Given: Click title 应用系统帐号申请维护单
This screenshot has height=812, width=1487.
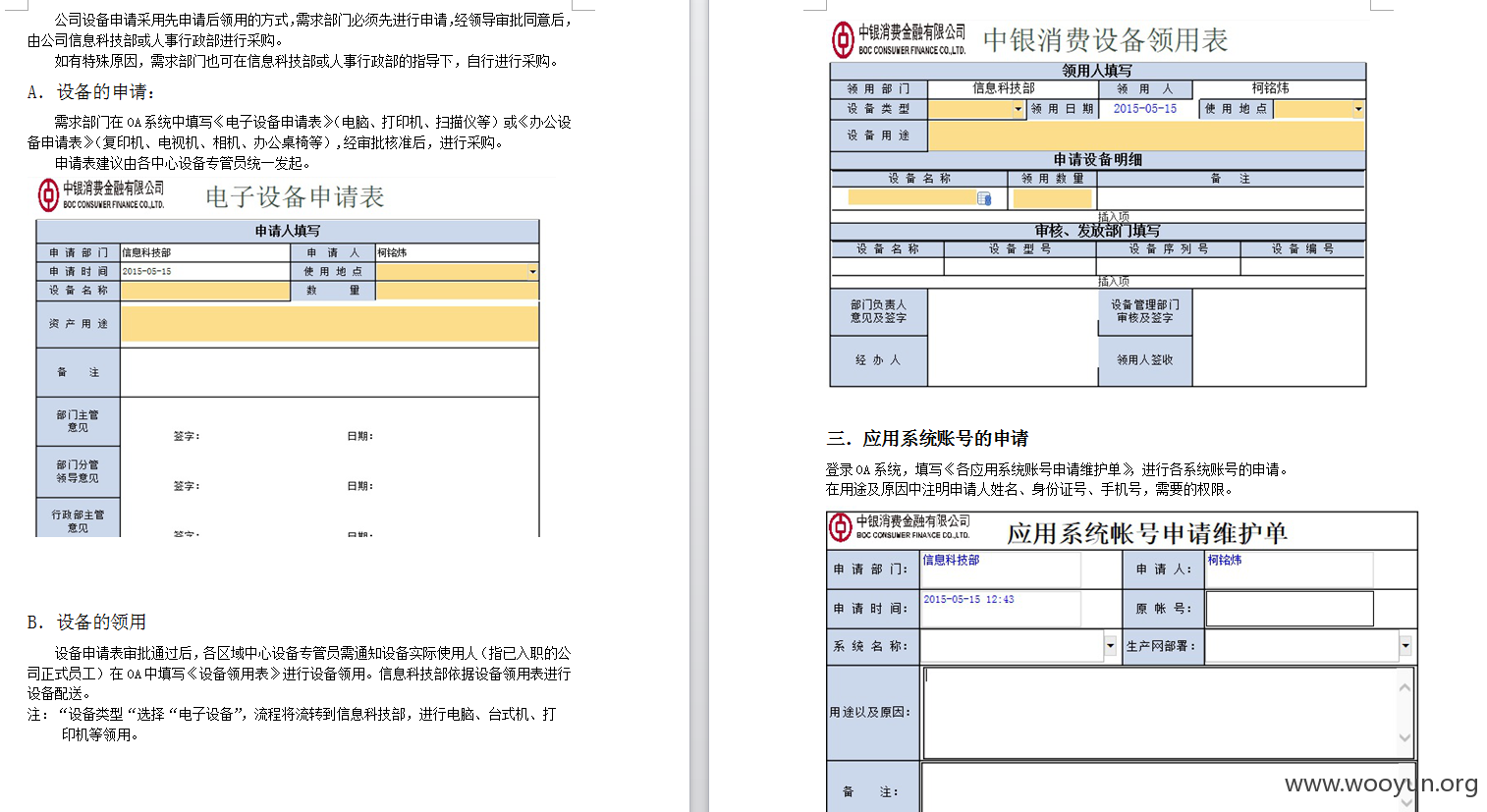Looking at the screenshot, I should 1146,533.
